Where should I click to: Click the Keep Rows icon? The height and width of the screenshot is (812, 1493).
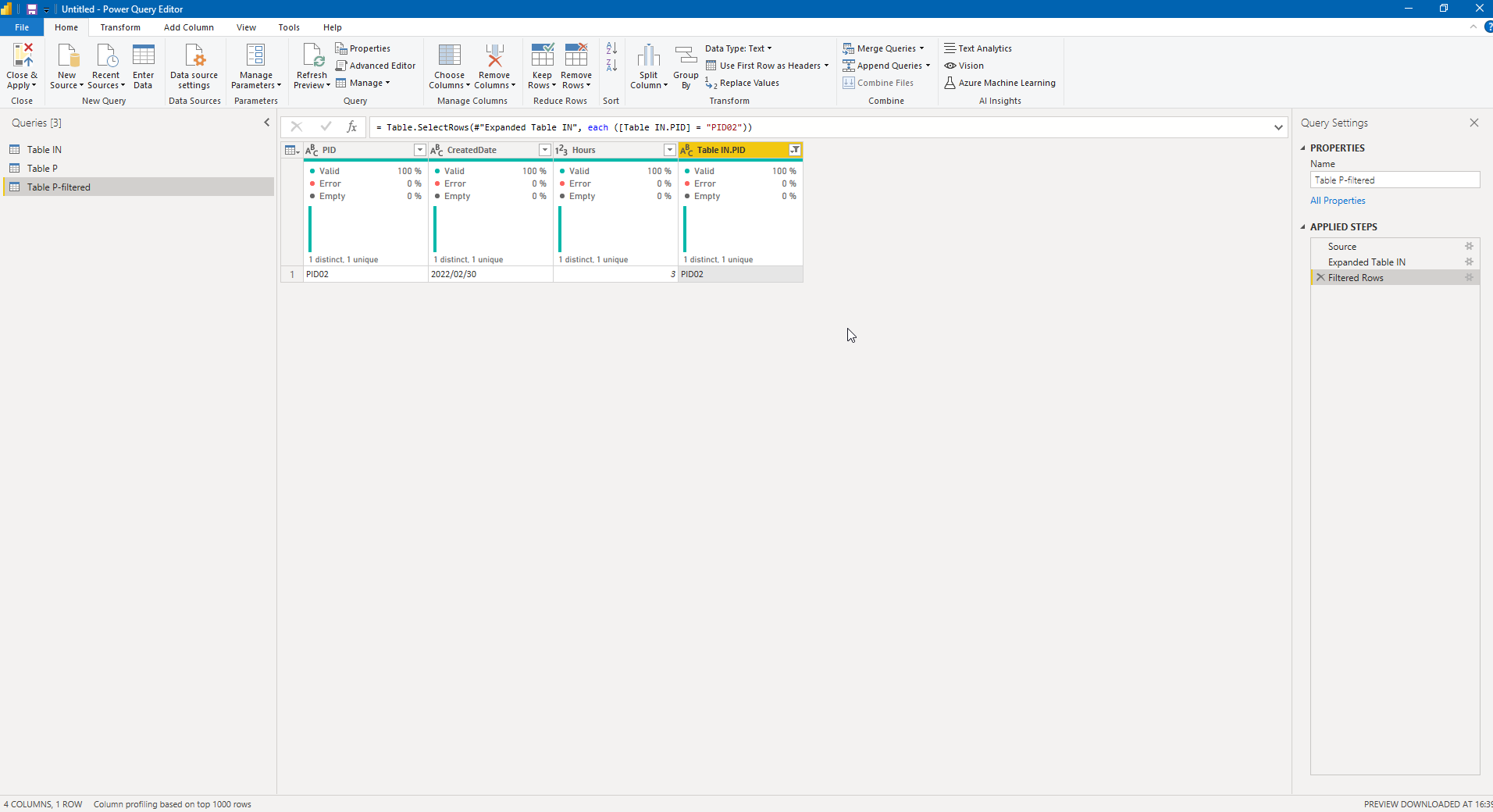pyautogui.click(x=542, y=55)
